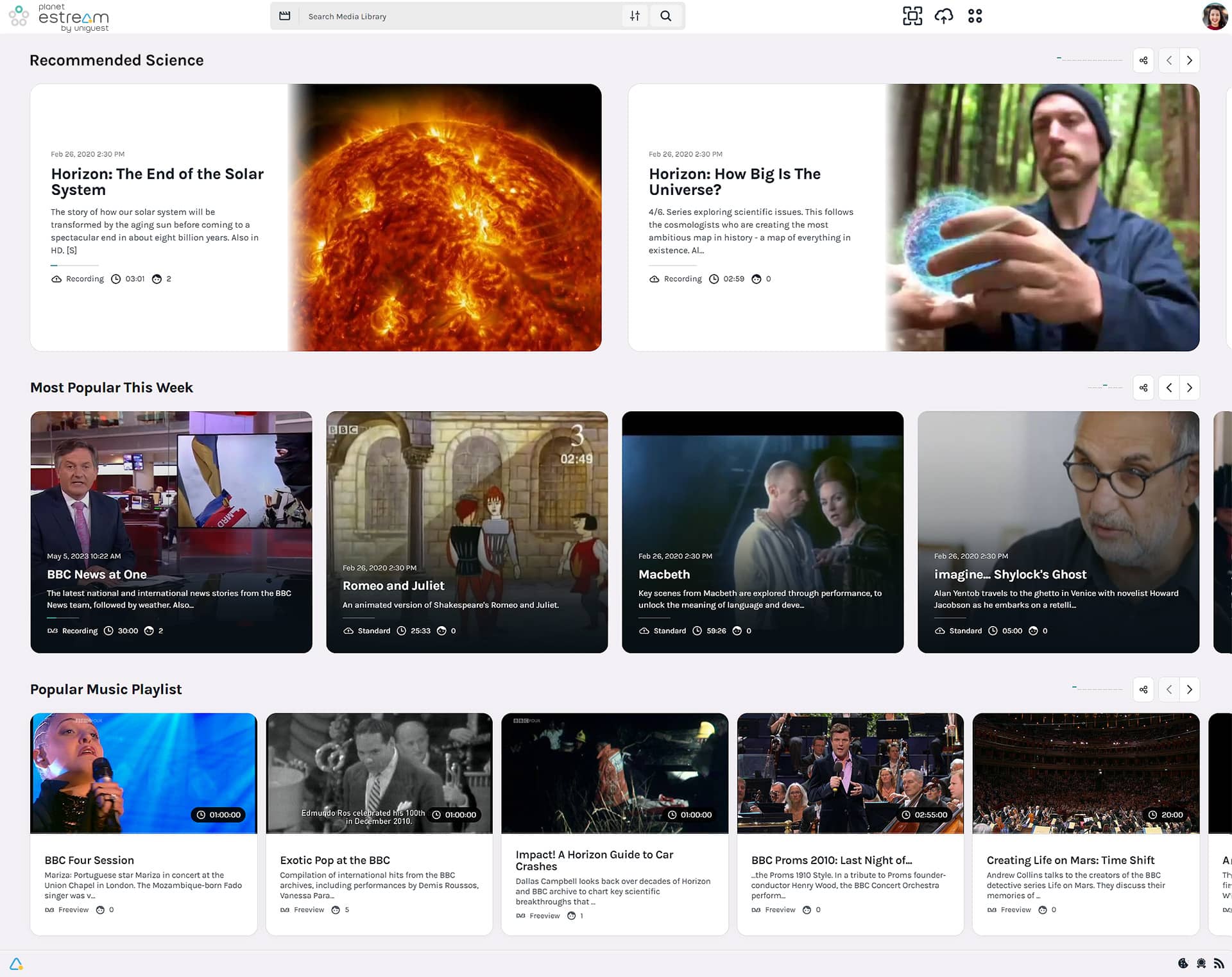The image size is (1232, 977).
Task: Click in the Search Media Library field
Action: click(x=462, y=17)
